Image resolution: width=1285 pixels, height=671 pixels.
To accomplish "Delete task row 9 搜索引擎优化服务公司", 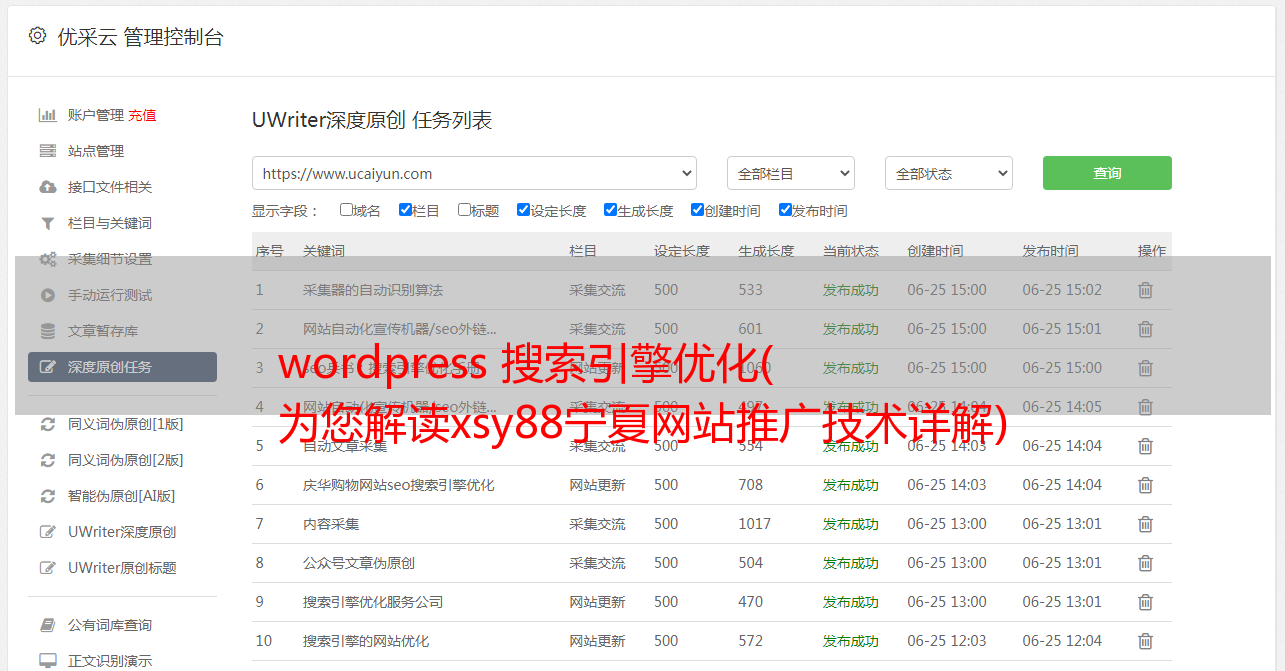I will [x=1145, y=602].
